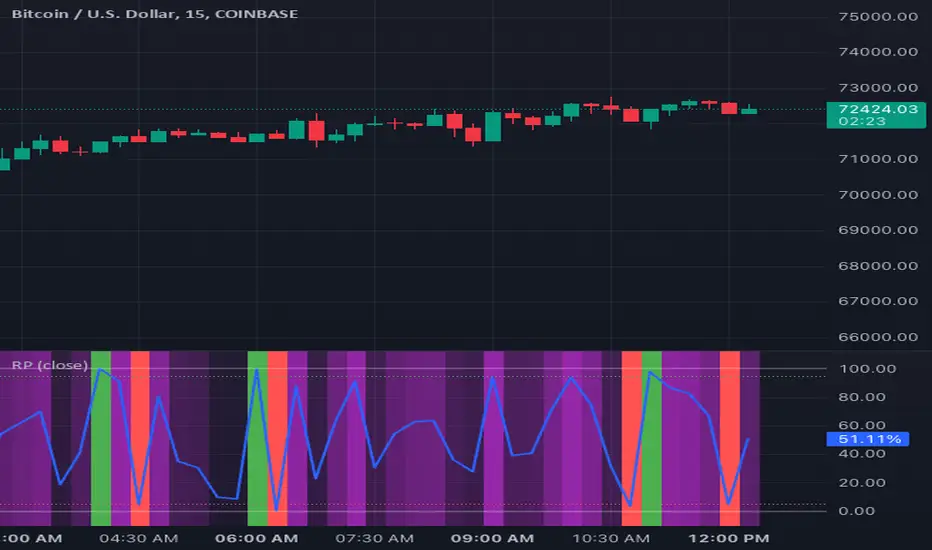Select the 70000.00 price axis label

coord(878,194)
